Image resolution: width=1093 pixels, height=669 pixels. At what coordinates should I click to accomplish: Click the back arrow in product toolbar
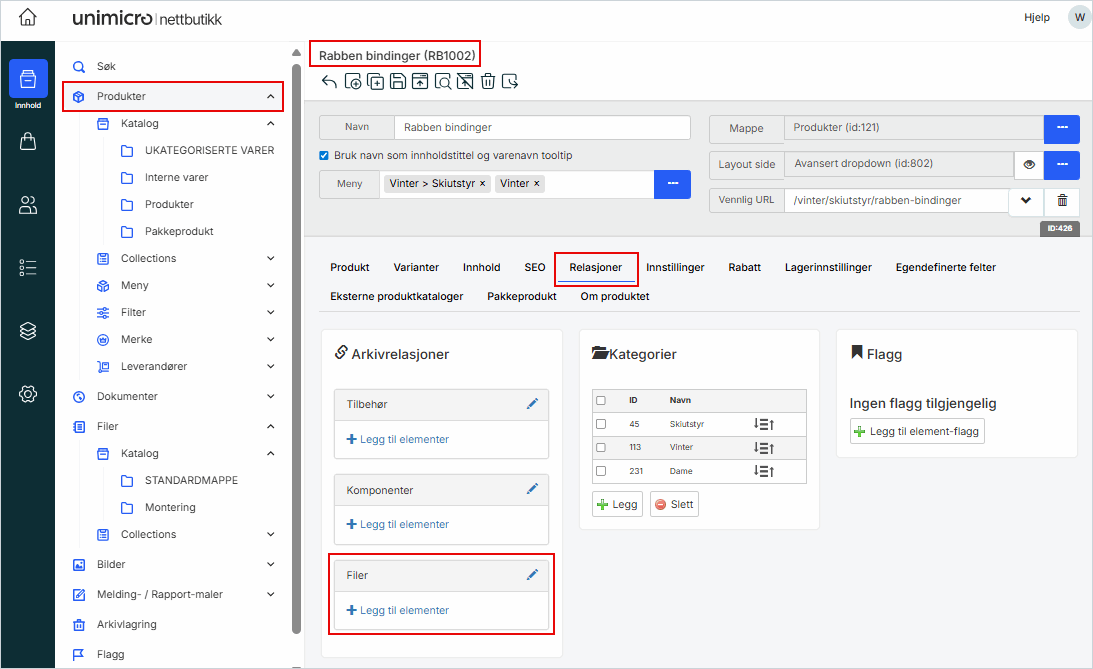click(329, 82)
